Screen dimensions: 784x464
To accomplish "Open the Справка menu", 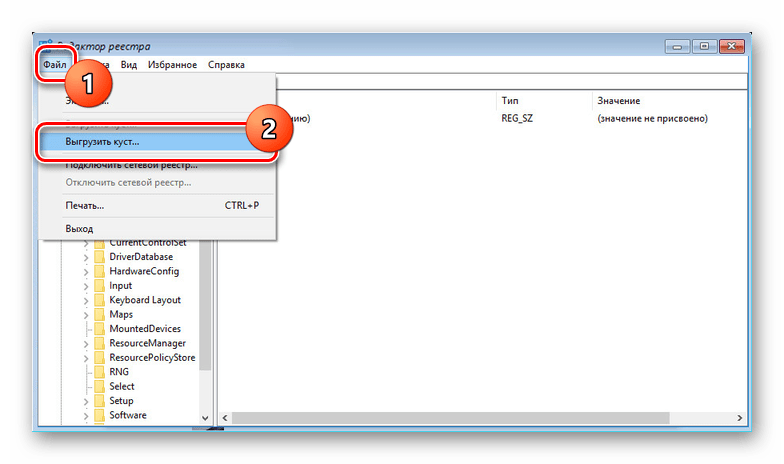I will point(226,65).
